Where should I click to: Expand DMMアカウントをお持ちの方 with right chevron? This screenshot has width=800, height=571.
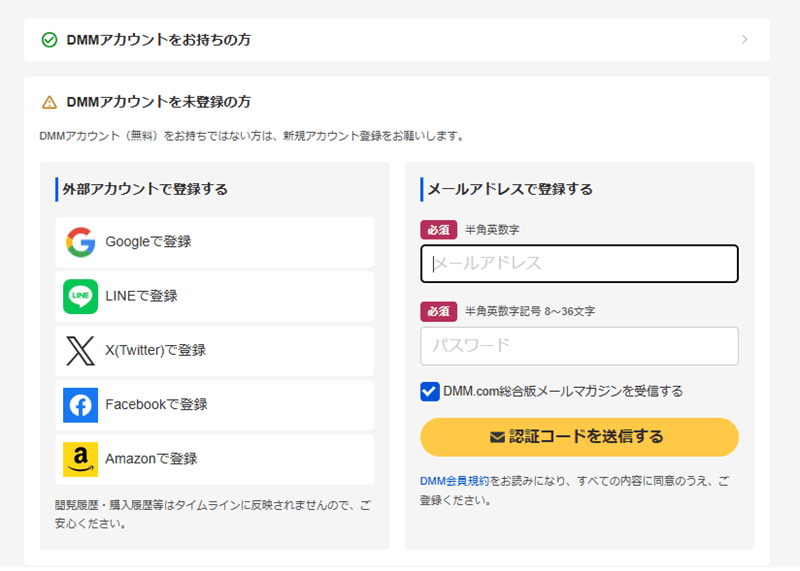745,40
